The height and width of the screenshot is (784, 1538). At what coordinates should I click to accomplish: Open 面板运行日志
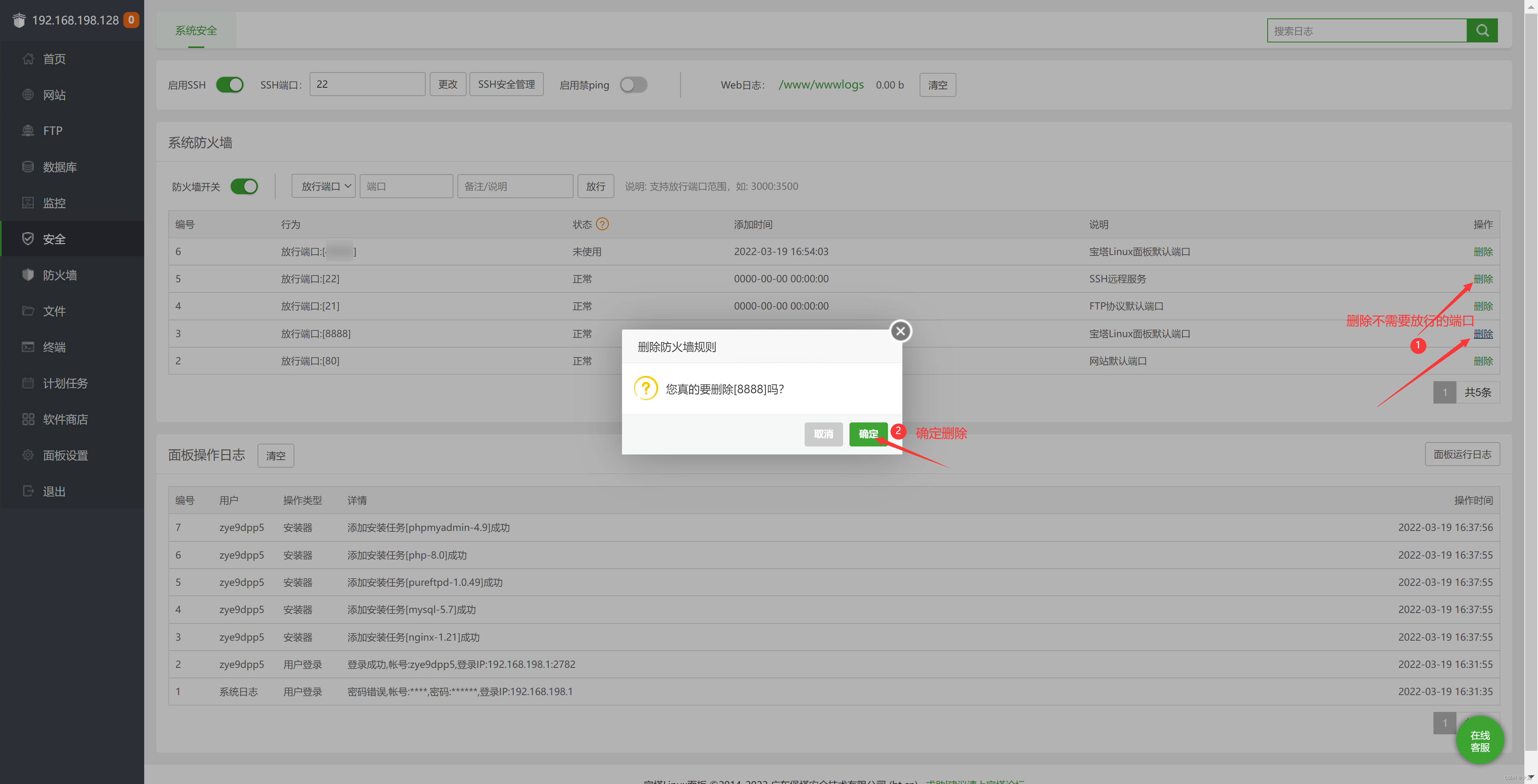coord(1462,454)
